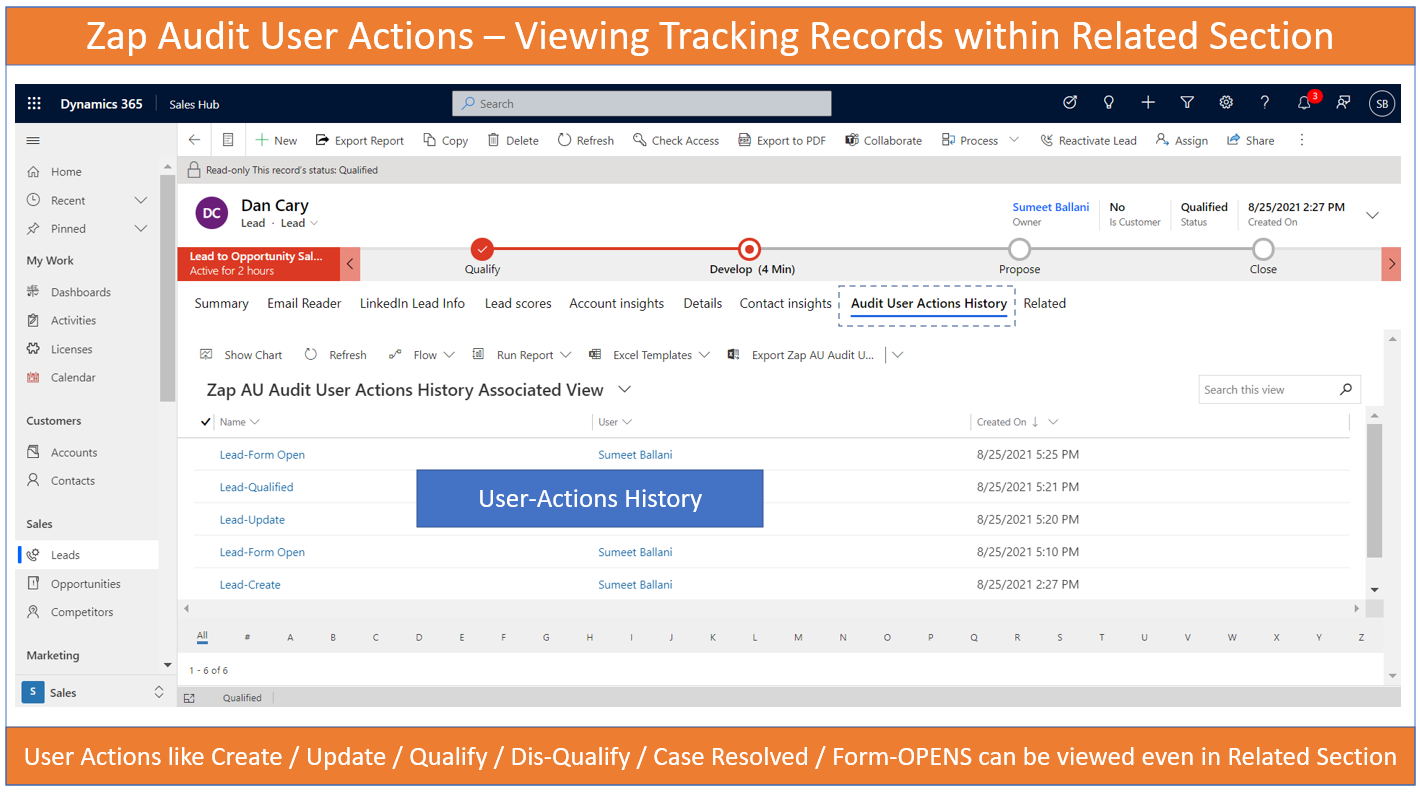Screen dimensions: 1420x792
Task: Open the Flow dropdown arrow
Action: click(x=449, y=355)
